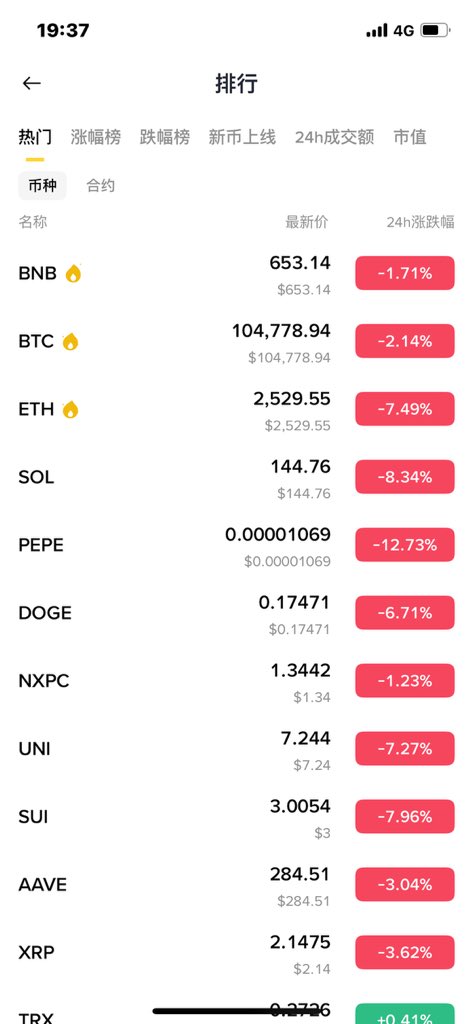
Task: Open the DOGE coin row
Action: (236, 613)
